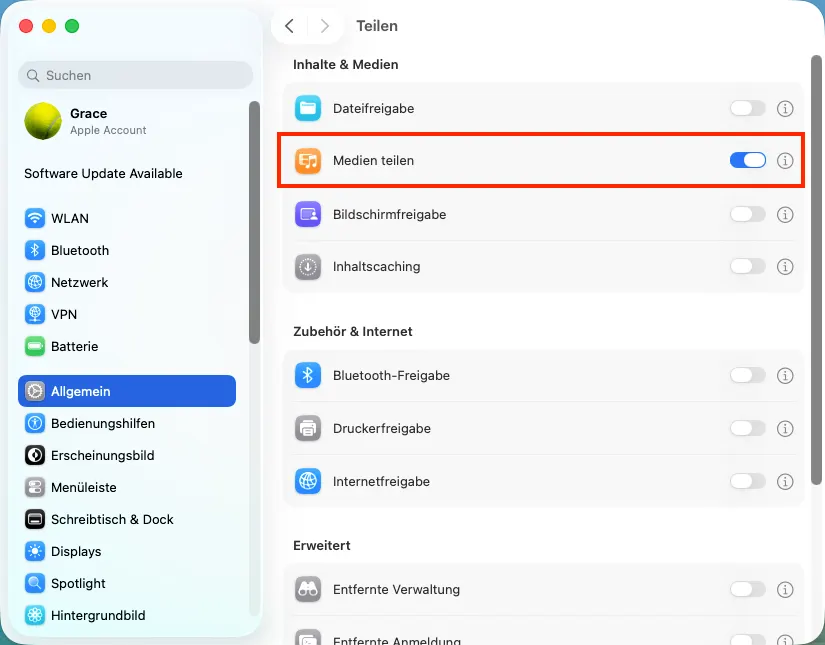The image size is (825, 645).
Task: Open info for Entfernte Verwaltung
Action: click(785, 589)
